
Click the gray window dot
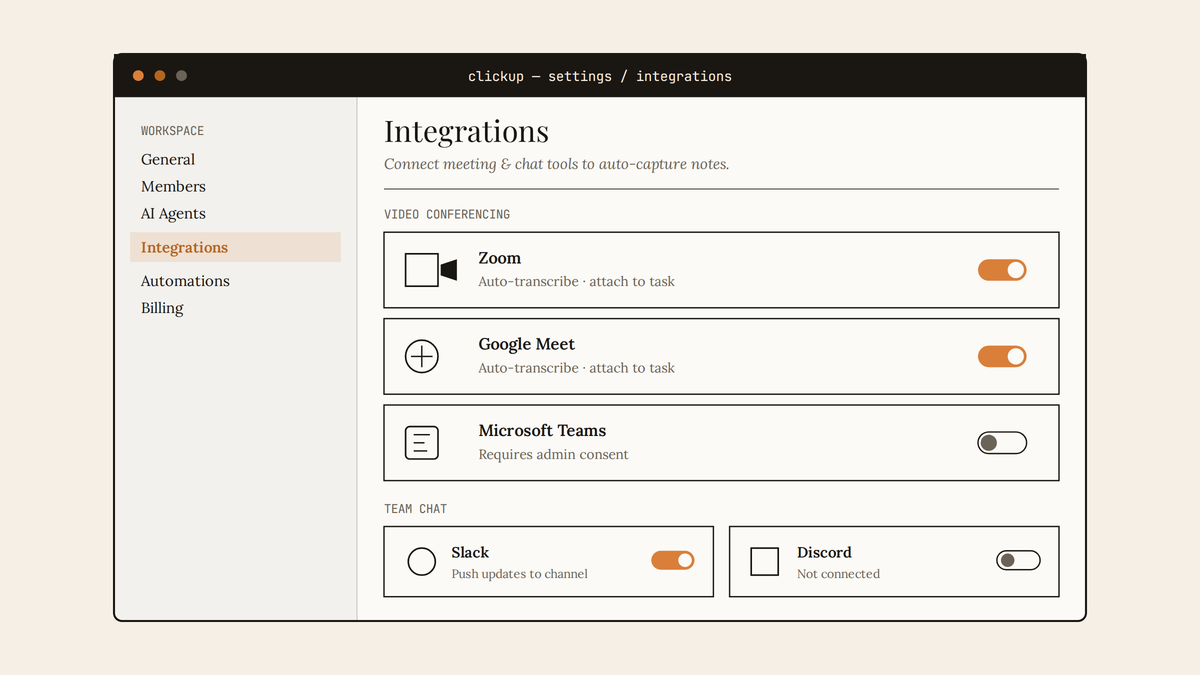click(x=181, y=76)
